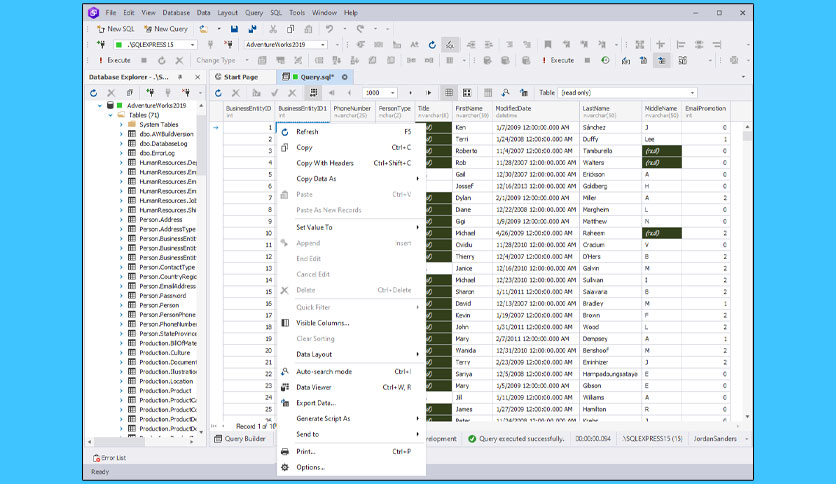Viewport: 836px width, 484px height.
Task: Collapse the AdventureWorks2019 tree node
Action: click(100, 106)
